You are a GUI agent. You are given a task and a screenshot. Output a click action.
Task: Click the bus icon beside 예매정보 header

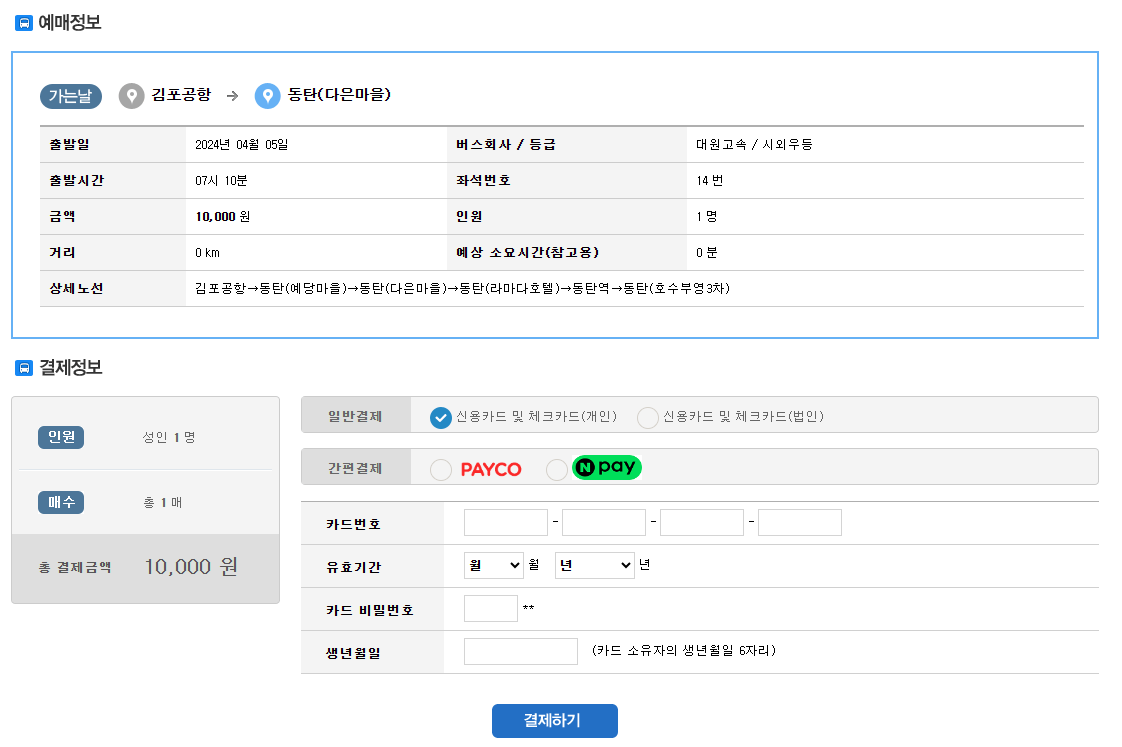pyautogui.click(x=26, y=20)
